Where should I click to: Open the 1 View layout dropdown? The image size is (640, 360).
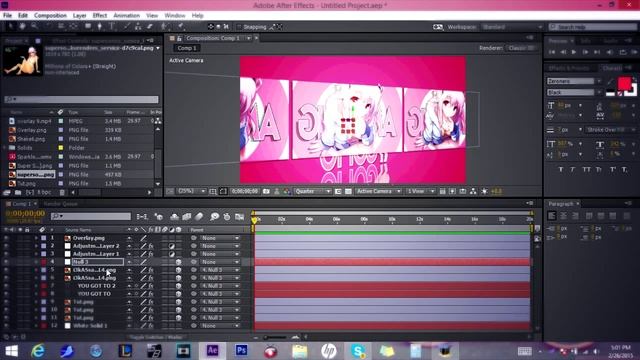[x=421, y=191]
